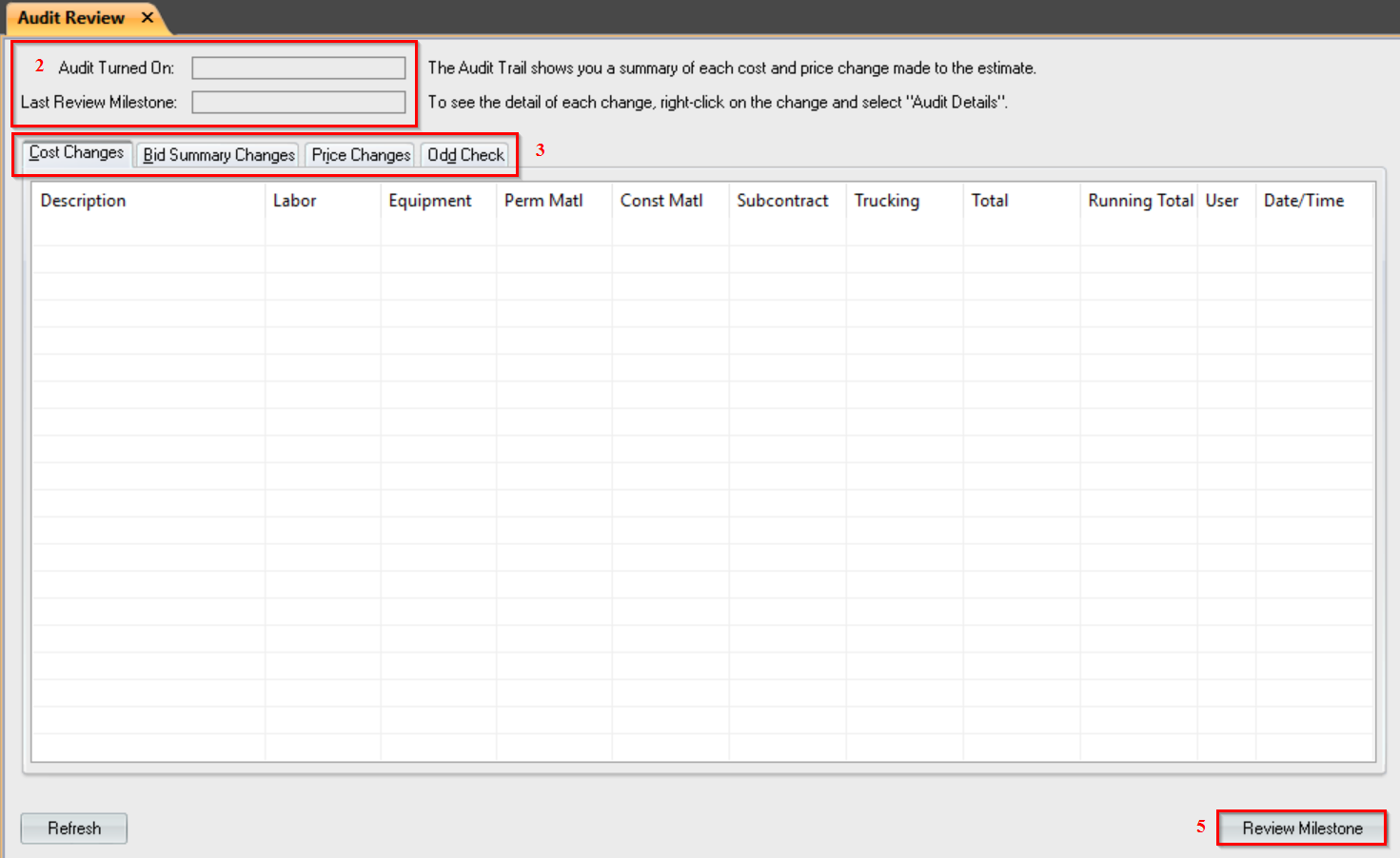Click the Last Review Milestone field
This screenshot has width=1400, height=858.
point(299,102)
